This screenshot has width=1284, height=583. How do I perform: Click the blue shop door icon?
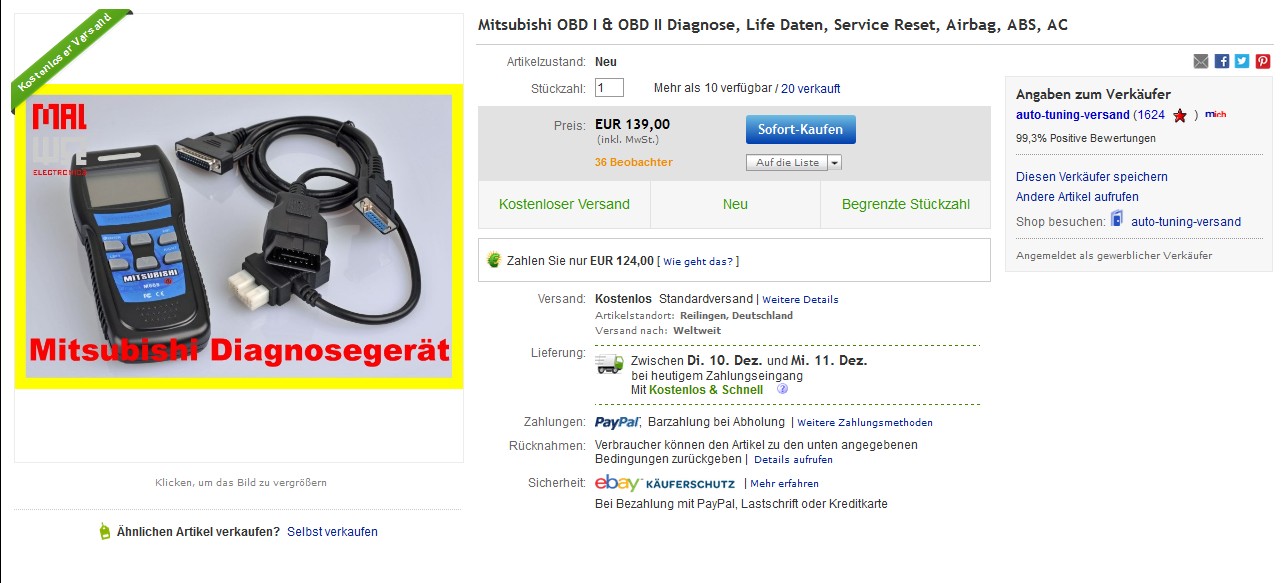coord(1117,220)
